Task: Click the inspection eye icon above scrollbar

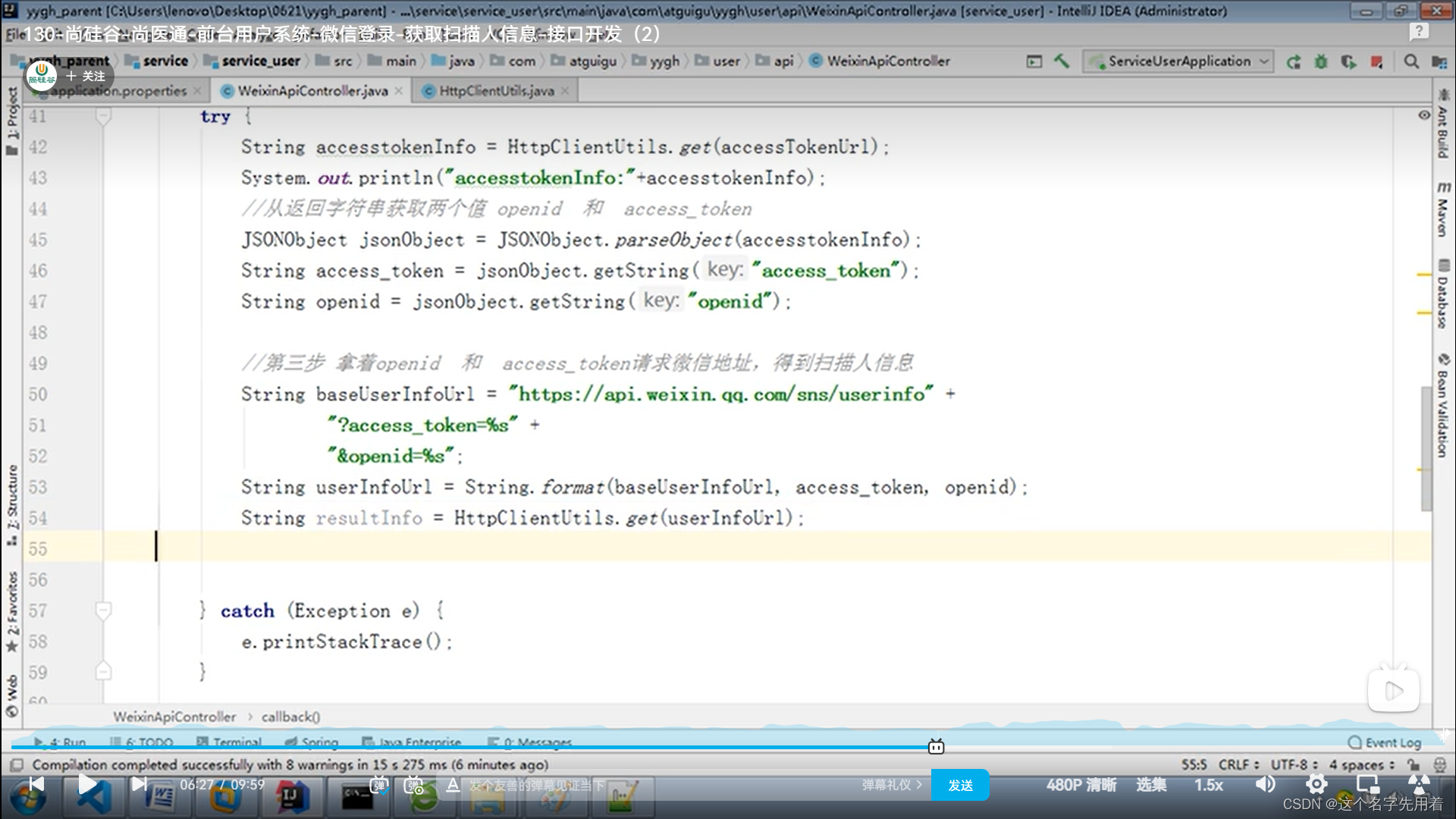Action: click(x=1424, y=115)
